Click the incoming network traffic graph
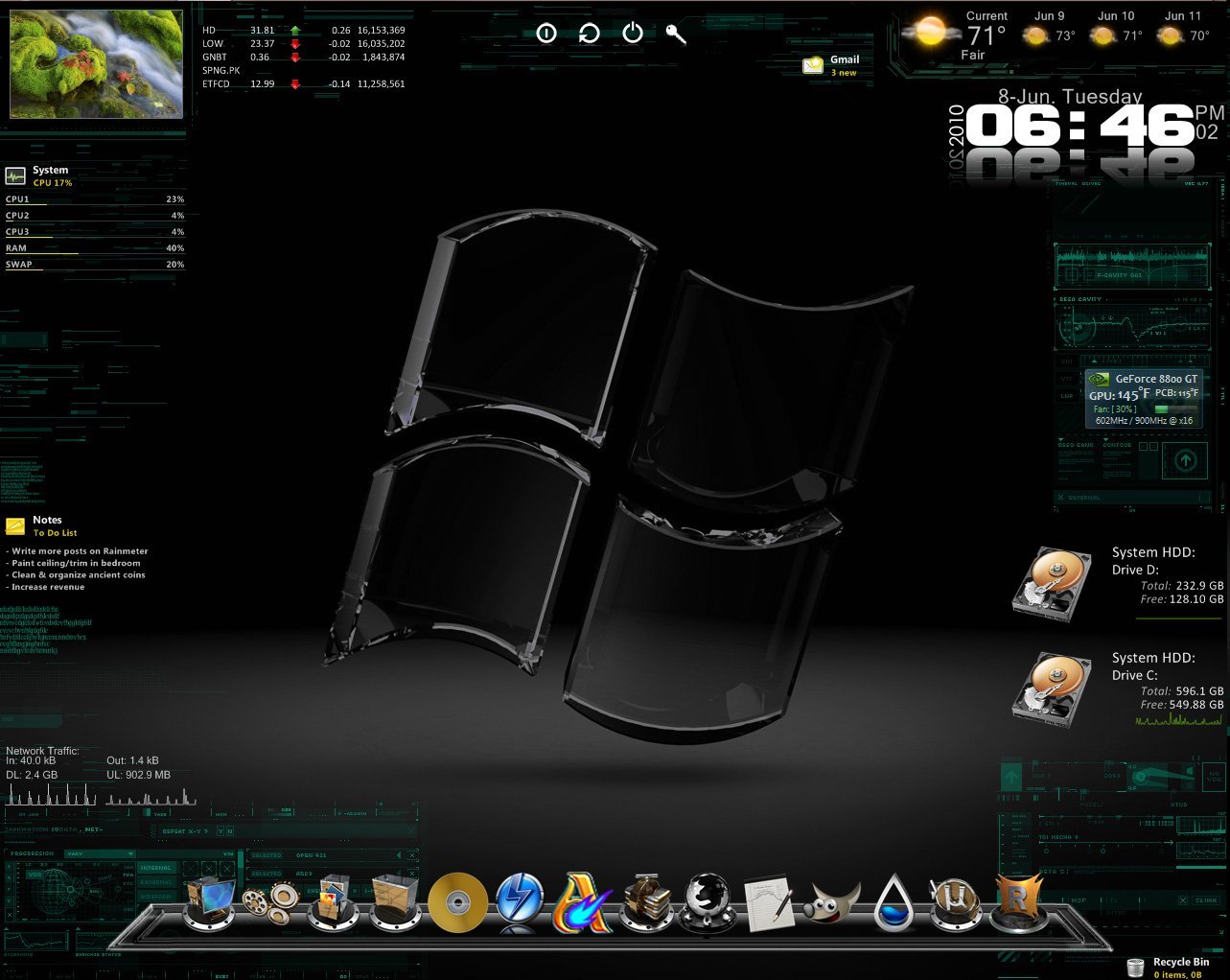The height and width of the screenshot is (980, 1230). coord(52,794)
